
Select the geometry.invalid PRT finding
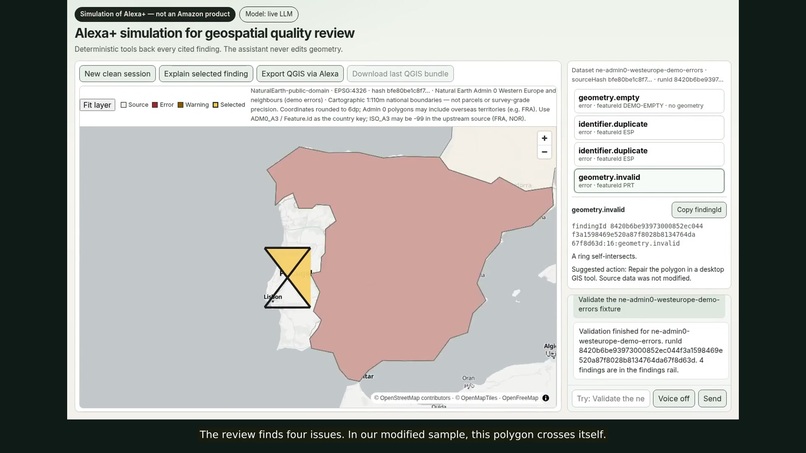point(649,181)
